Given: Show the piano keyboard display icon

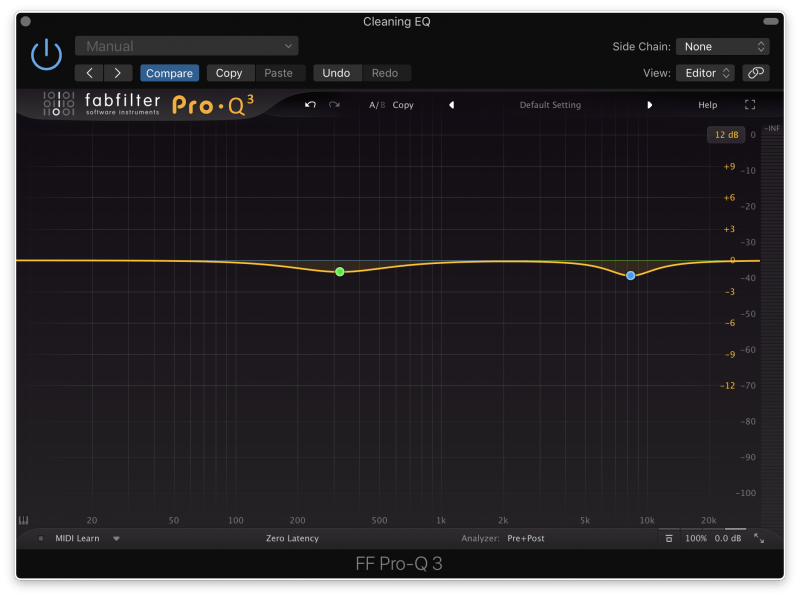Looking at the screenshot, I should [23, 520].
